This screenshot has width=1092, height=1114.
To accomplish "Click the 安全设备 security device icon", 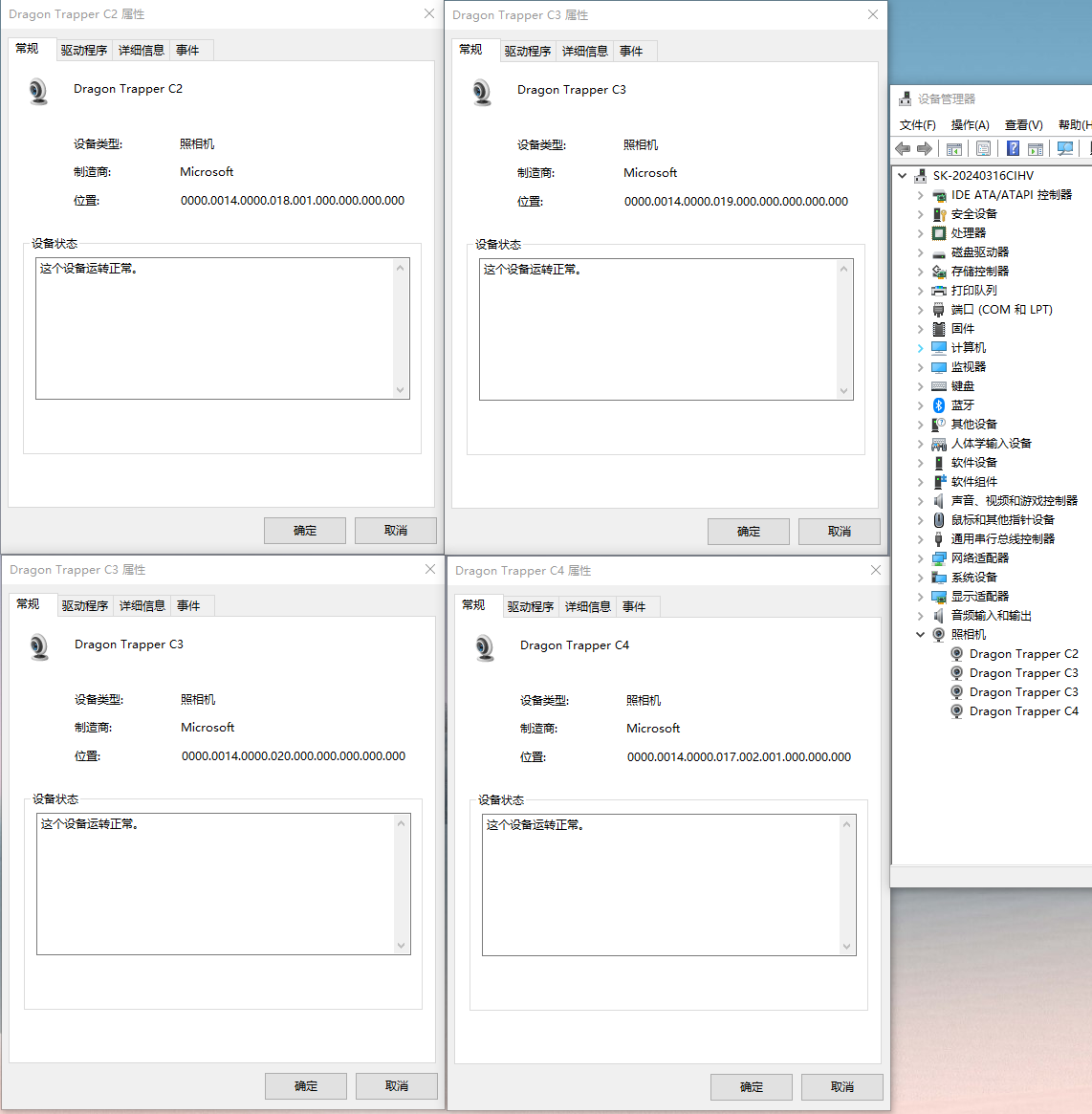I will (939, 214).
